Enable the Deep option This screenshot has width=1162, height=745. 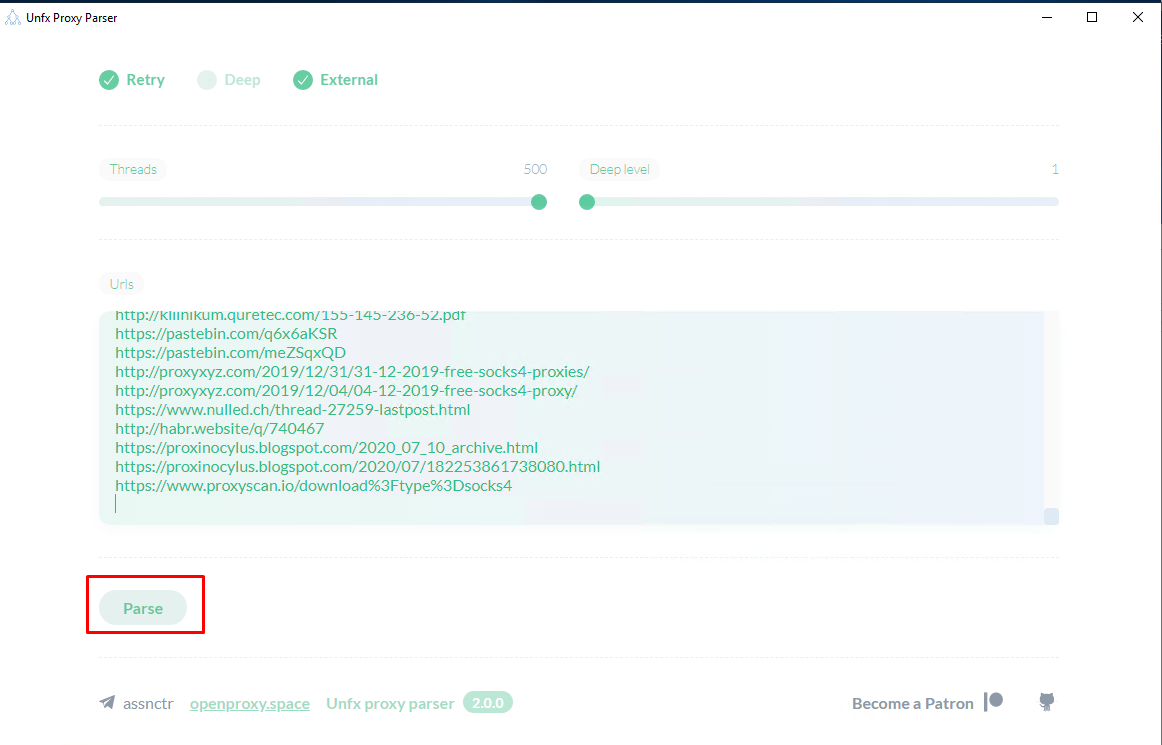(x=207, y=80)
